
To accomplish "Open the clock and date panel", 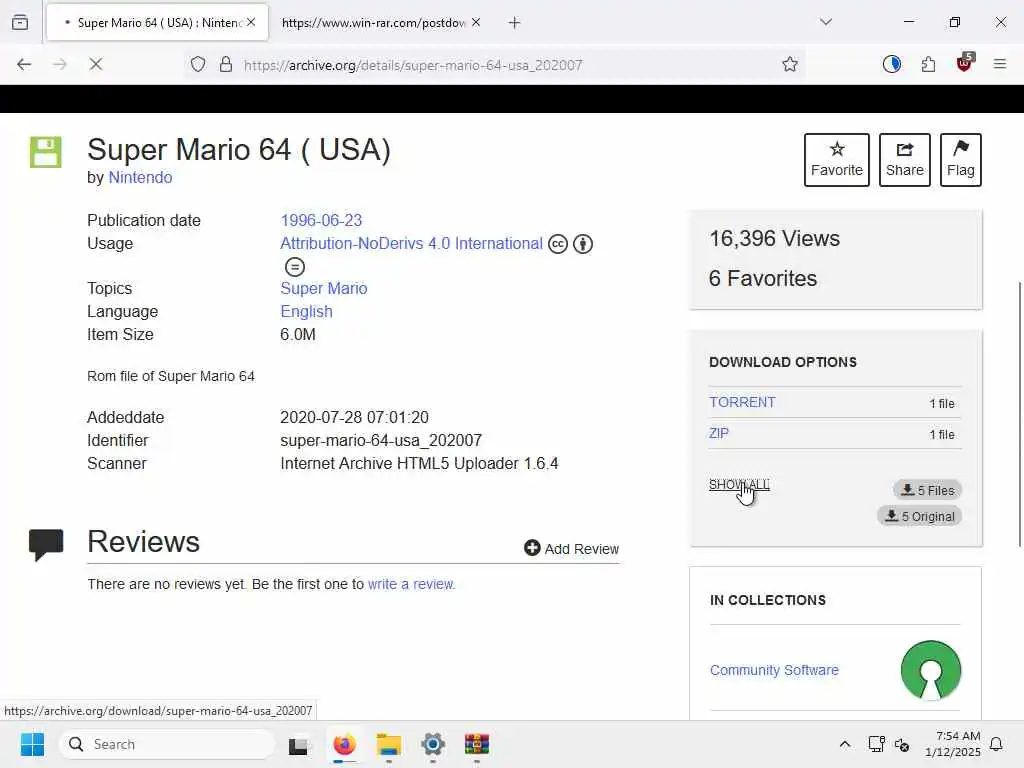I will [953, 744].
